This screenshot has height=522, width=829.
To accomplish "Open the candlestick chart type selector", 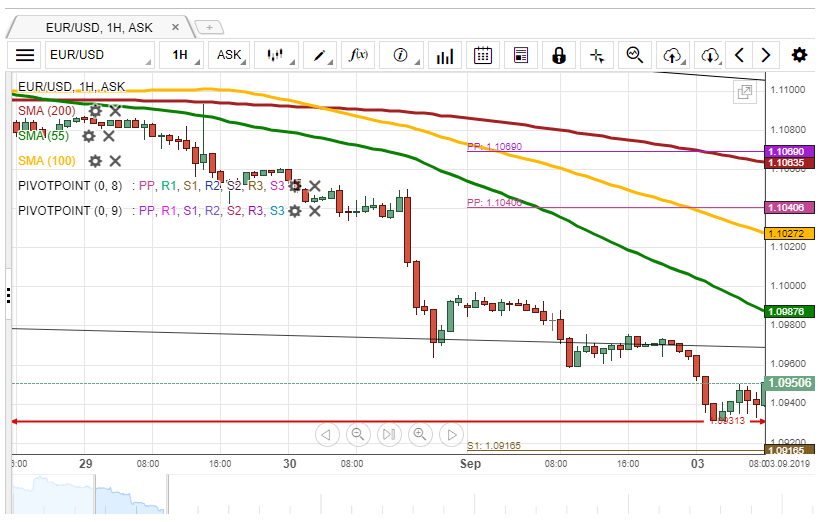I will (276, 55).
